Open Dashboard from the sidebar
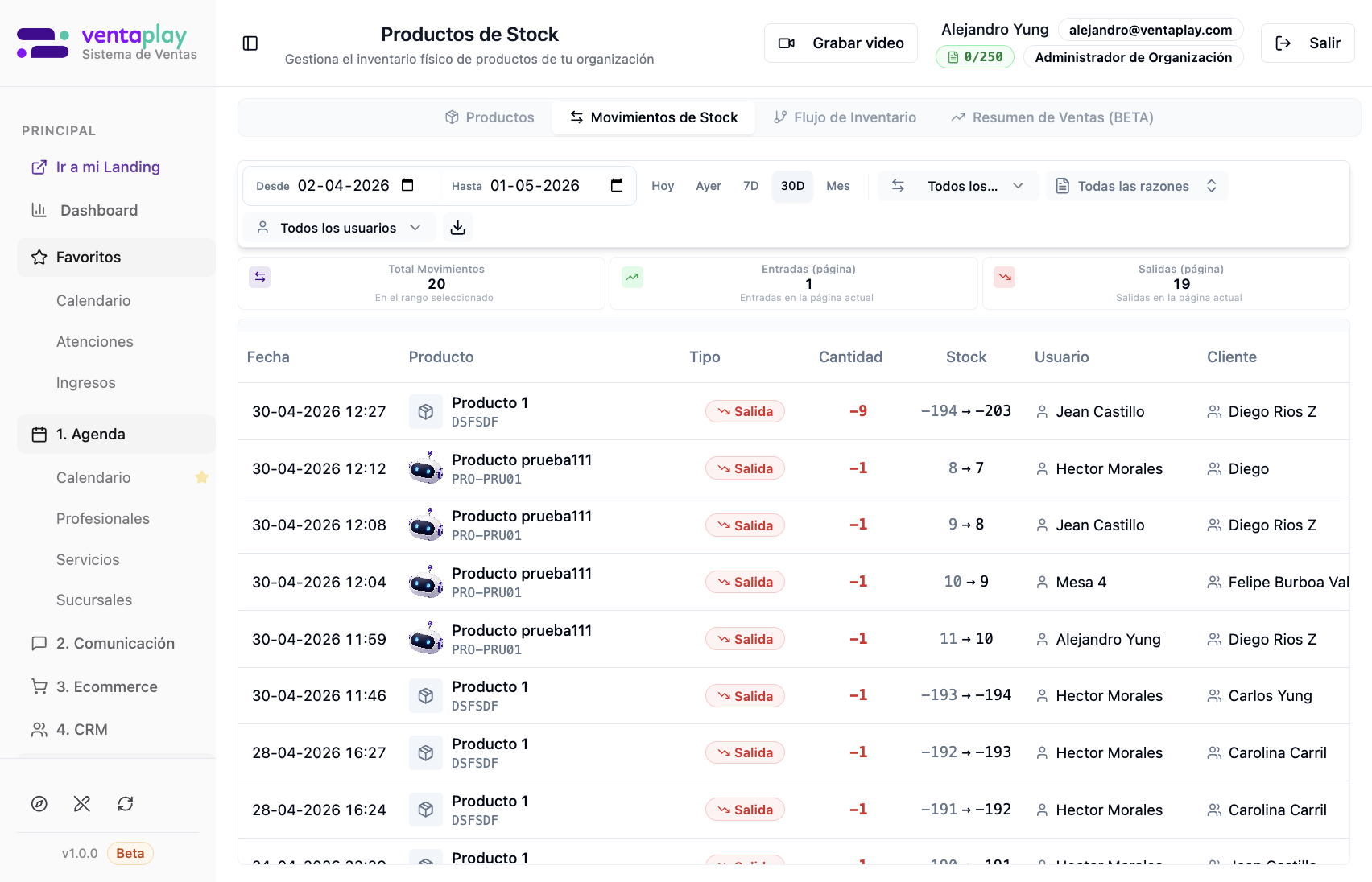Screen dimensions: 1372x882 click(116, 211)
